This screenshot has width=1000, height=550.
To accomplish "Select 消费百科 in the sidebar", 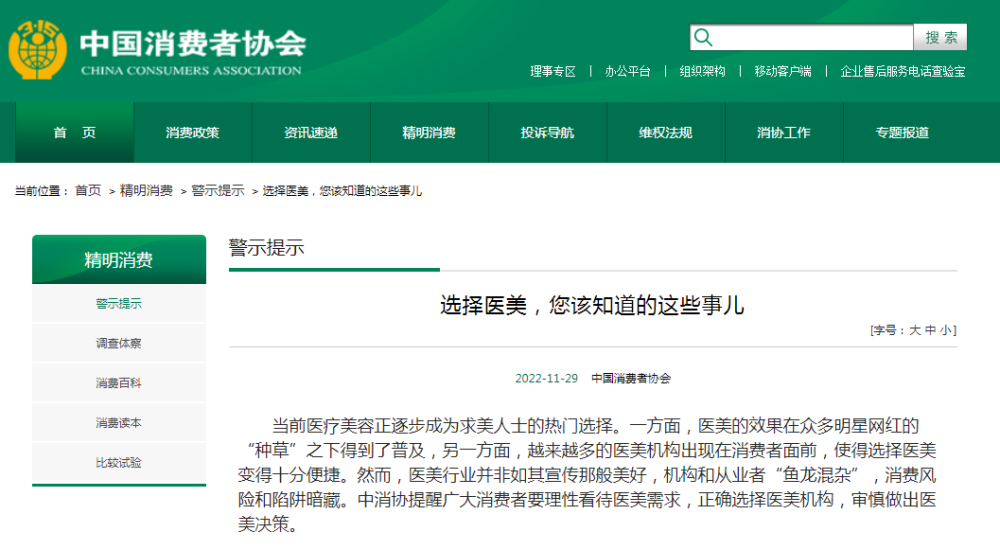I will pos(119,383).
